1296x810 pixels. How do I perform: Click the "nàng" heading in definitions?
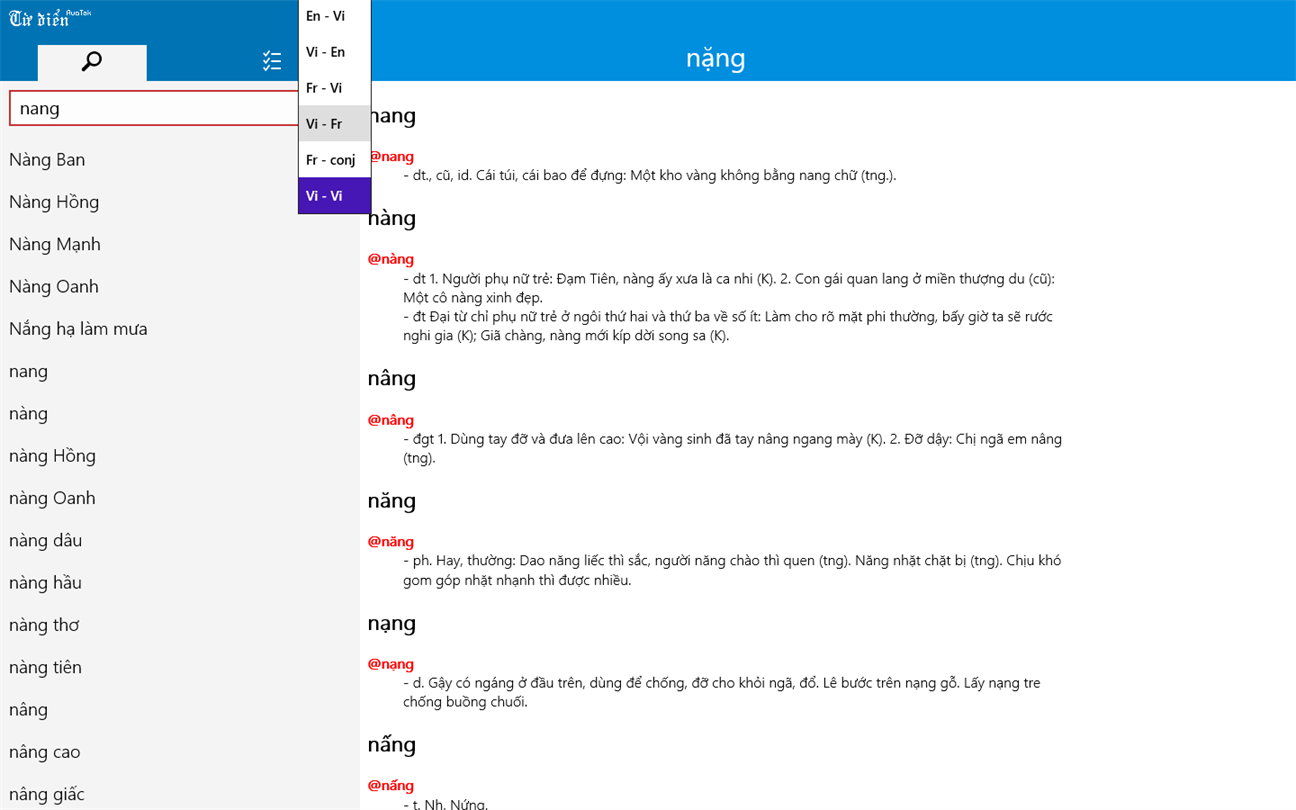(391, 218)
